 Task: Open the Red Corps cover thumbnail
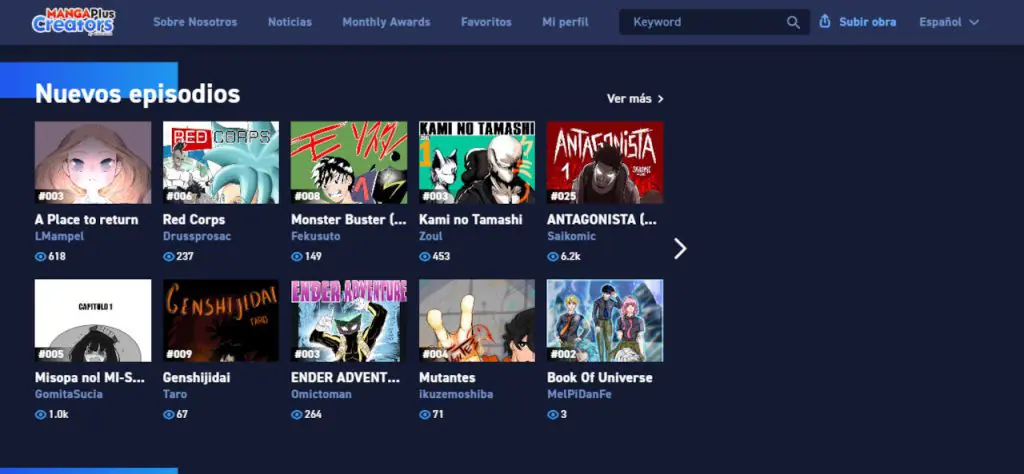coord(221,163)
